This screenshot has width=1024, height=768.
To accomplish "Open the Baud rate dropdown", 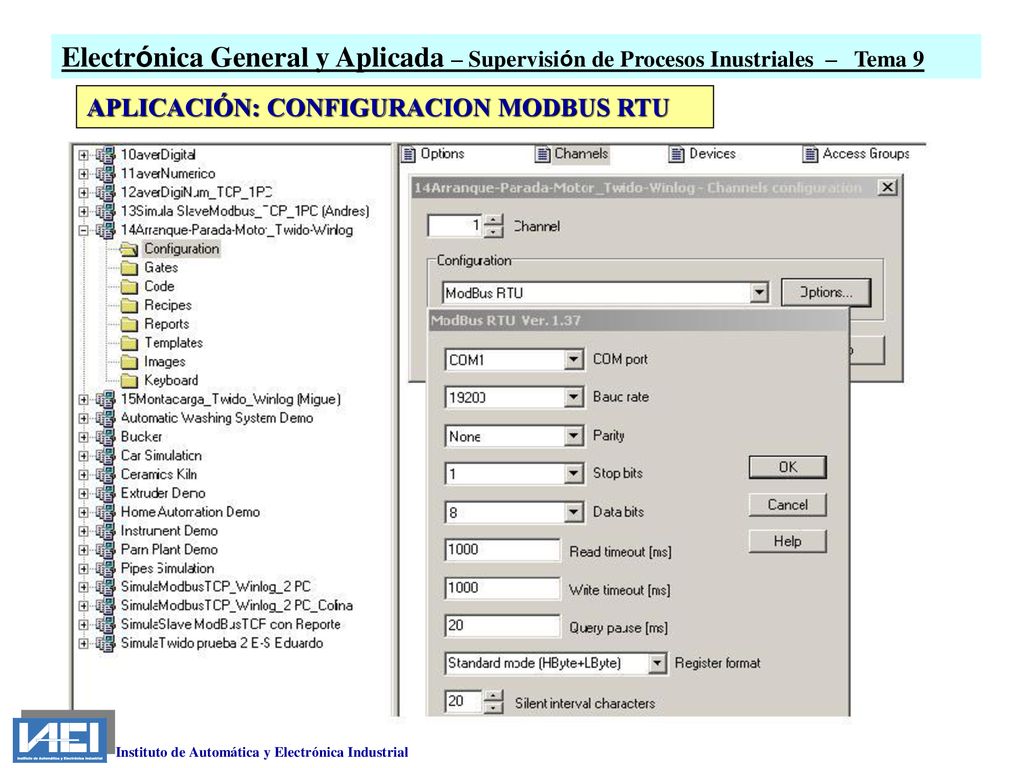I will click(x=573, y=397).
